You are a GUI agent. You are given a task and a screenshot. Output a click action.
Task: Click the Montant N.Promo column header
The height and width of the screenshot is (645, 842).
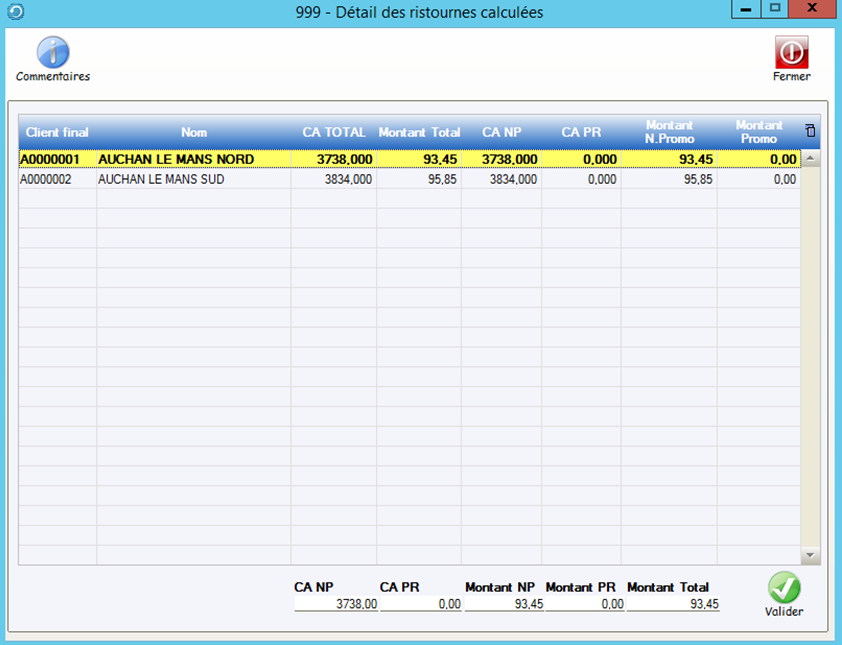point(669,132)
